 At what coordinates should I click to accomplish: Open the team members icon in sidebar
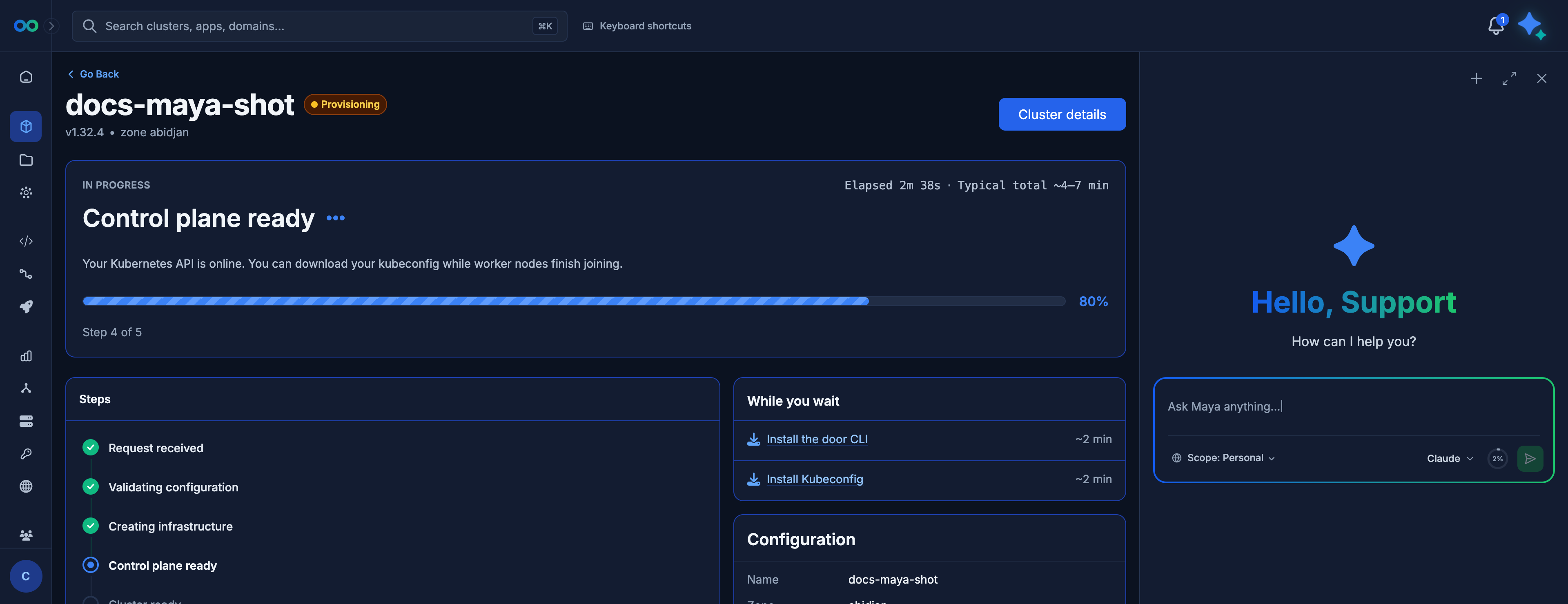pyautogui.click(x=26, y=535)
